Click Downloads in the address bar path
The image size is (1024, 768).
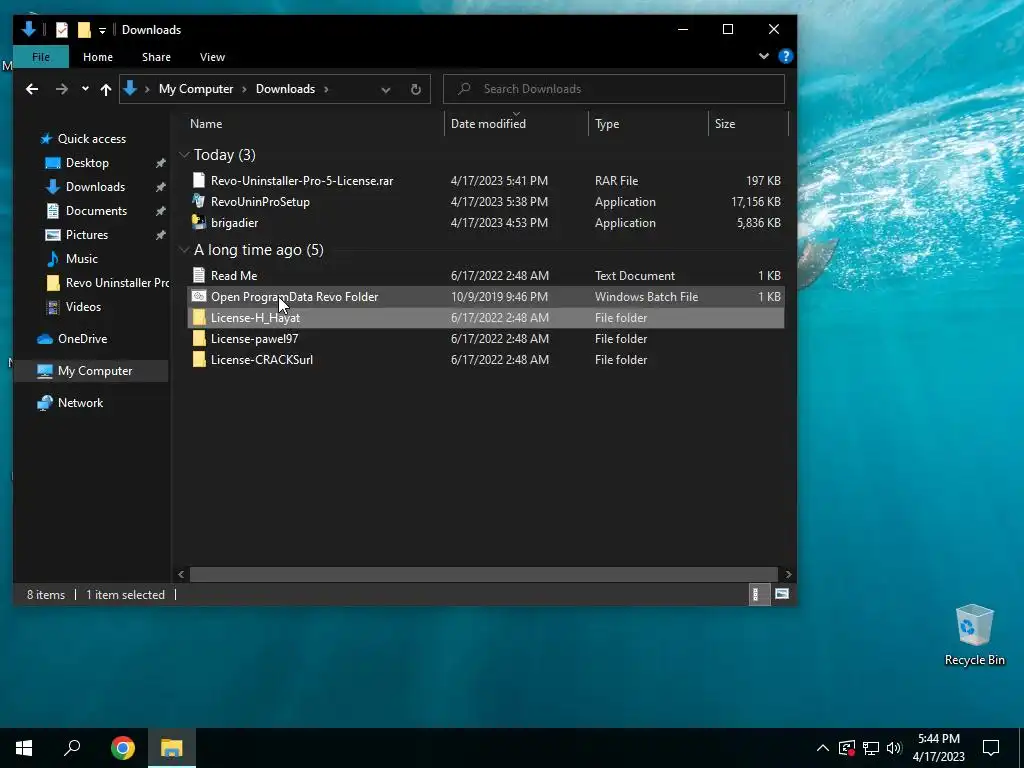[x=285, y=89]
